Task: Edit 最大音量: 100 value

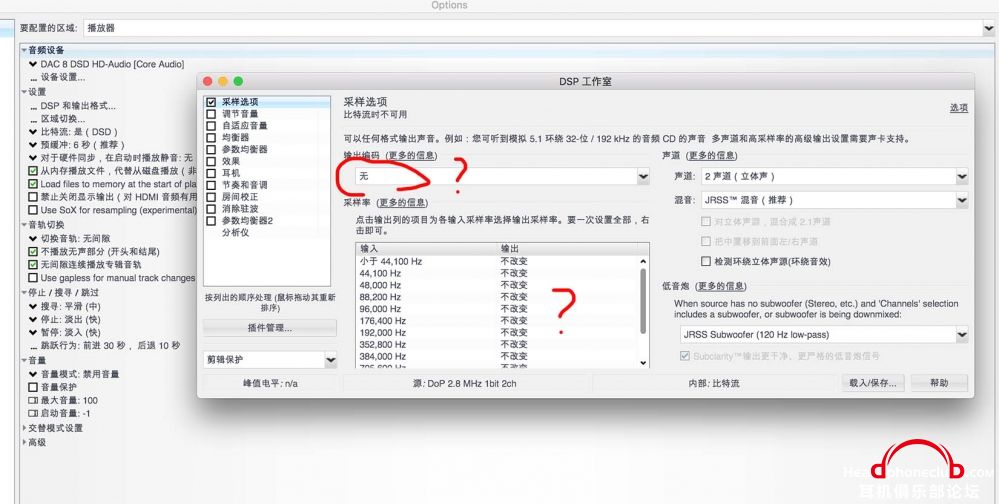Action: click(x=63, y=401)
